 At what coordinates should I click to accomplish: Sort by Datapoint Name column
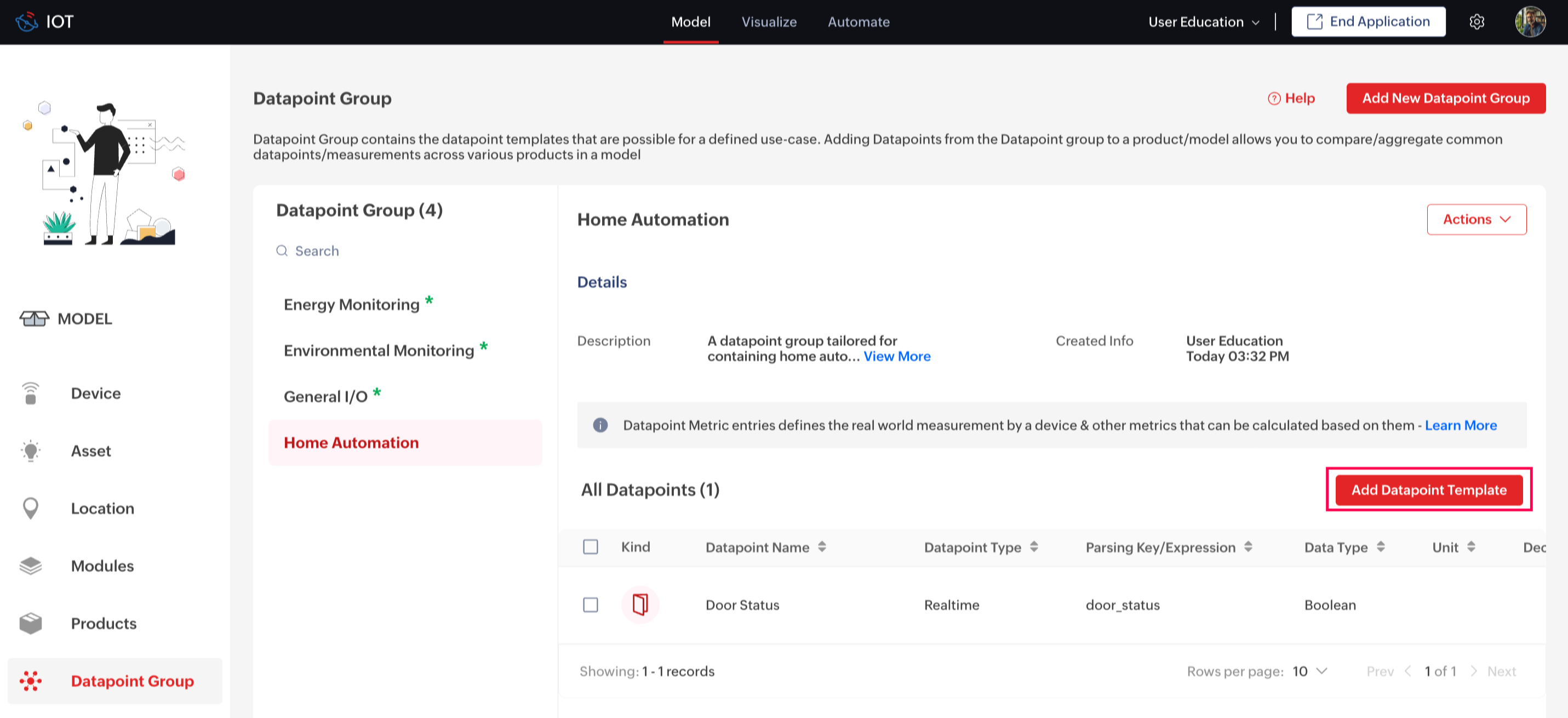822,547
